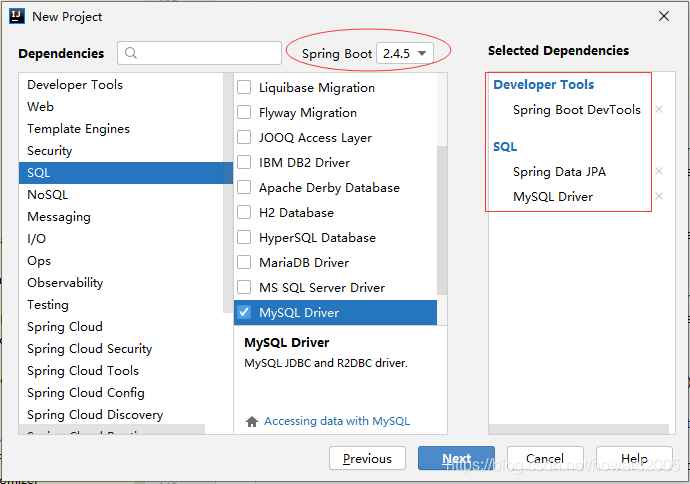
Task: Open Template Engines category
Action: point(121,128)
